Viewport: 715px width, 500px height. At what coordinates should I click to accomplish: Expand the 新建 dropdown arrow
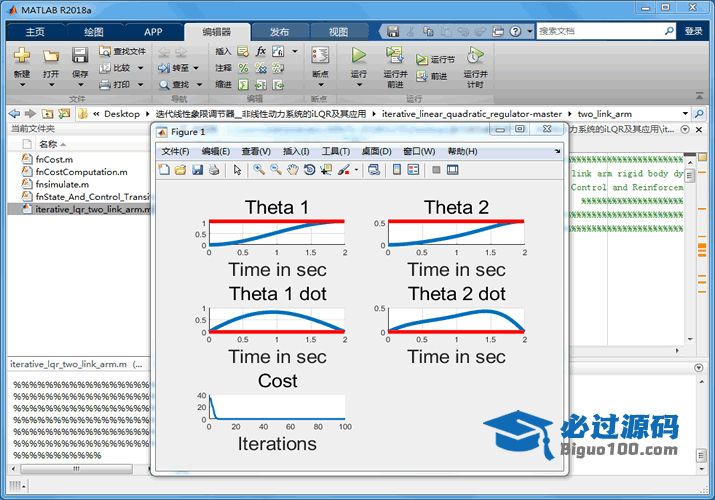[22, 85]
